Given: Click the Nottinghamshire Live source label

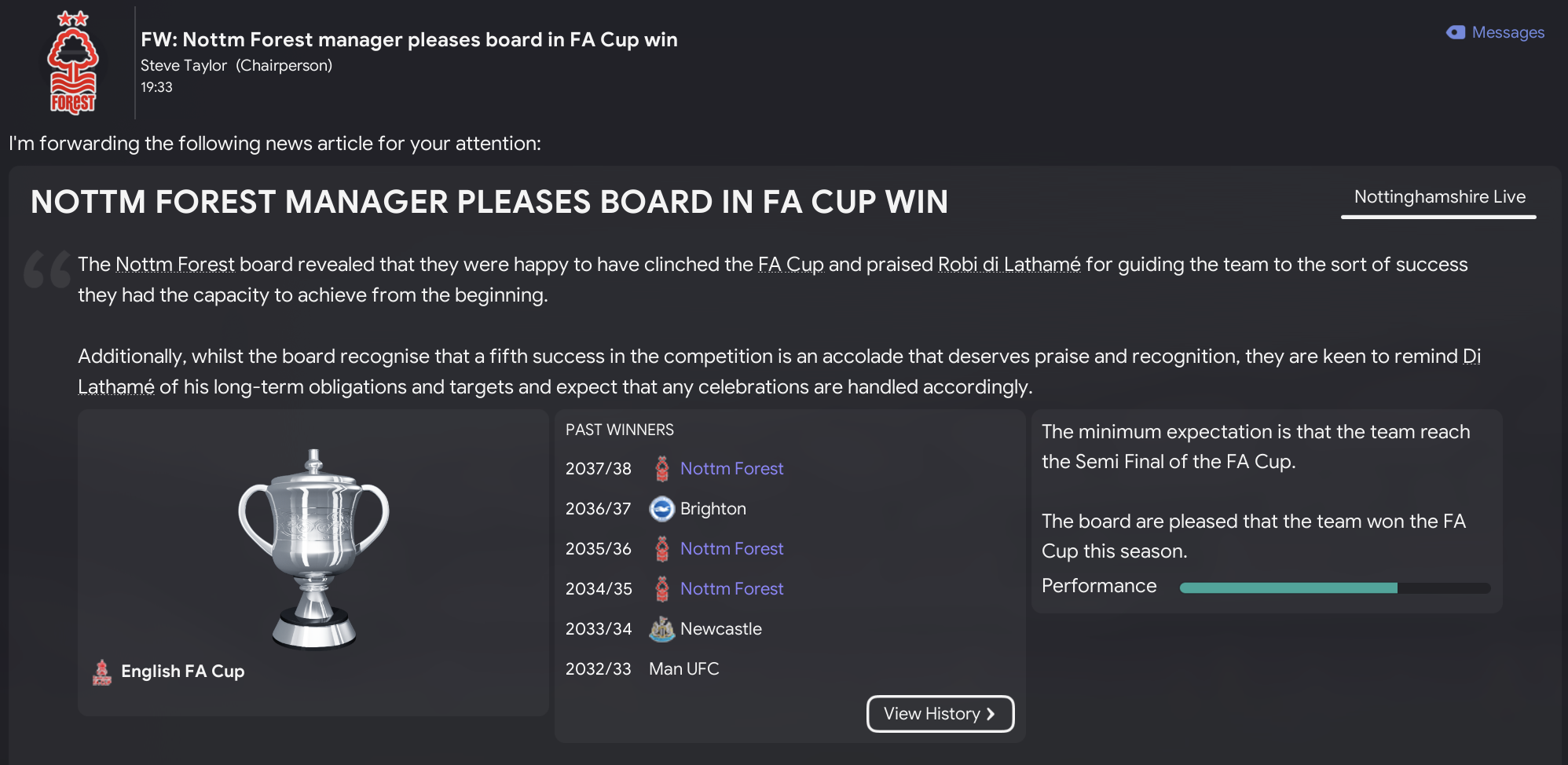Looking at the screenshot, I should 1438,196.
